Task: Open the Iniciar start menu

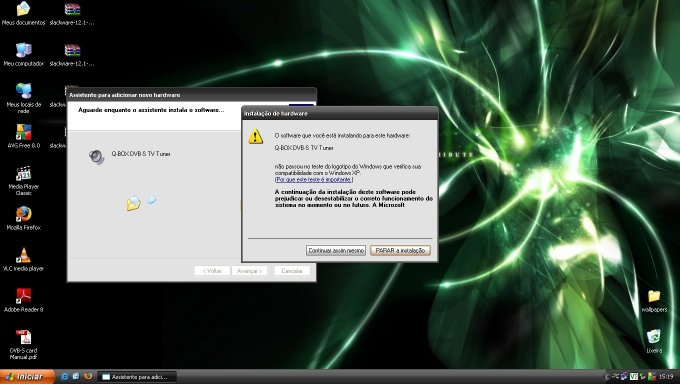Action: [27, 376]
